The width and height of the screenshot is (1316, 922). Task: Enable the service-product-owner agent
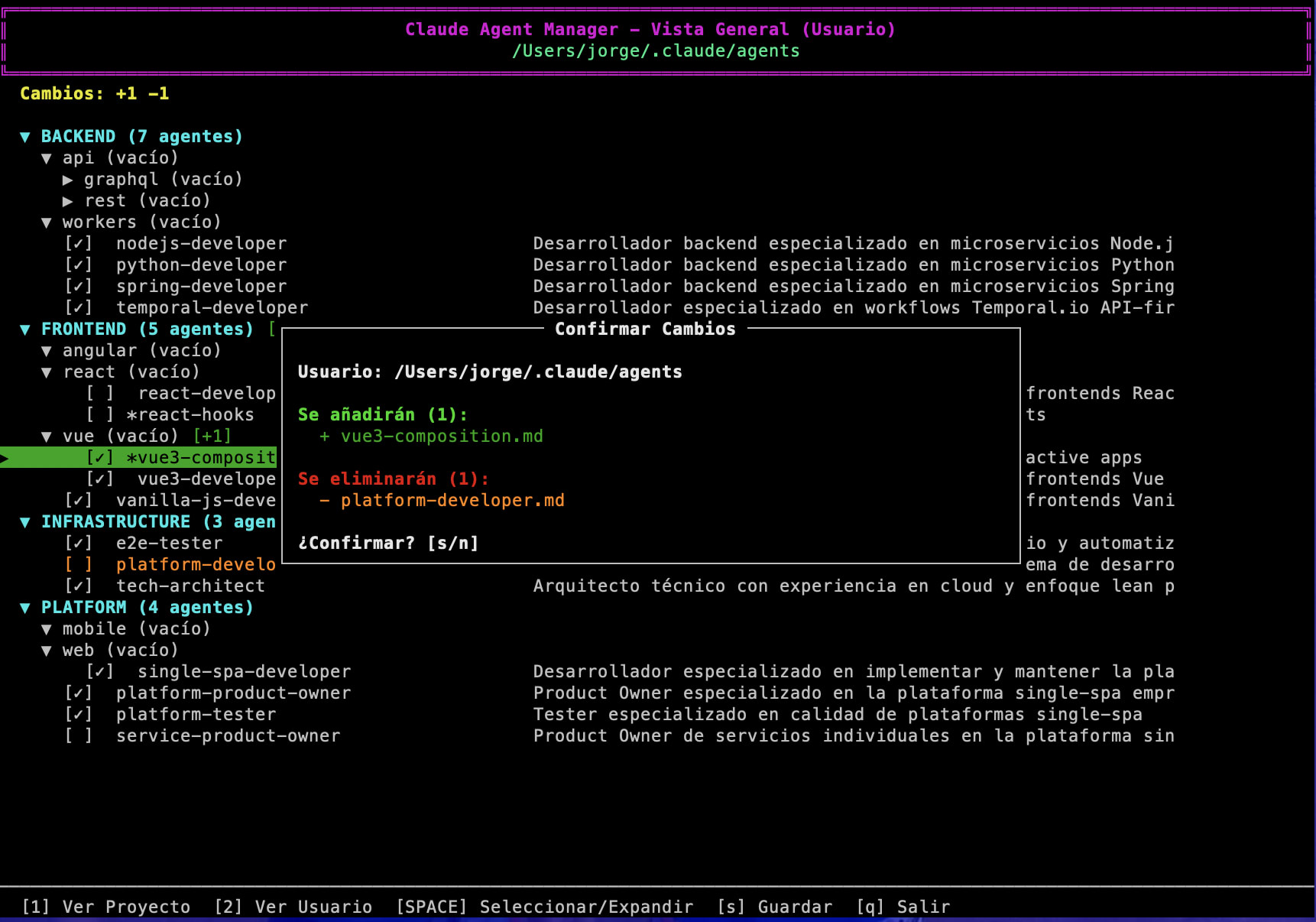pos(79,735)
